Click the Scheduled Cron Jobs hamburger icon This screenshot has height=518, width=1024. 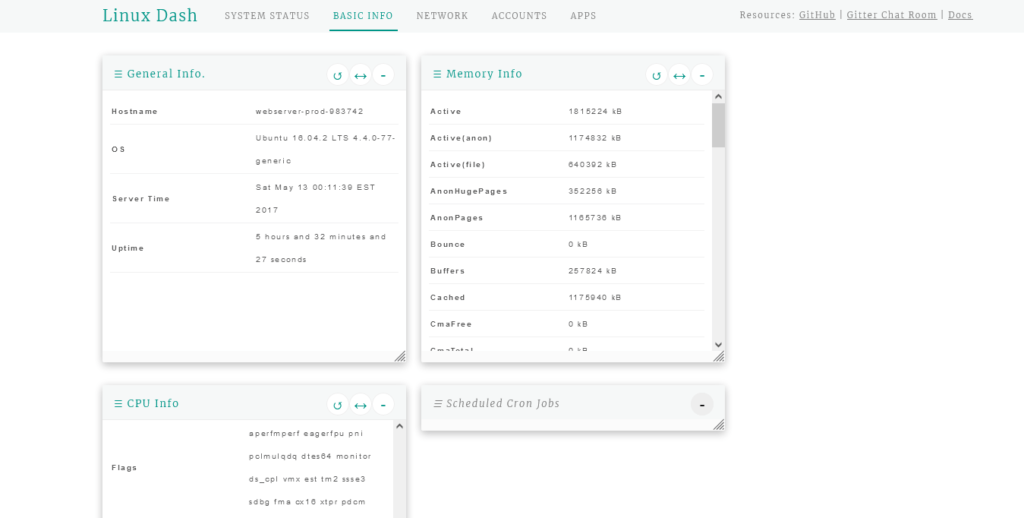438,404
